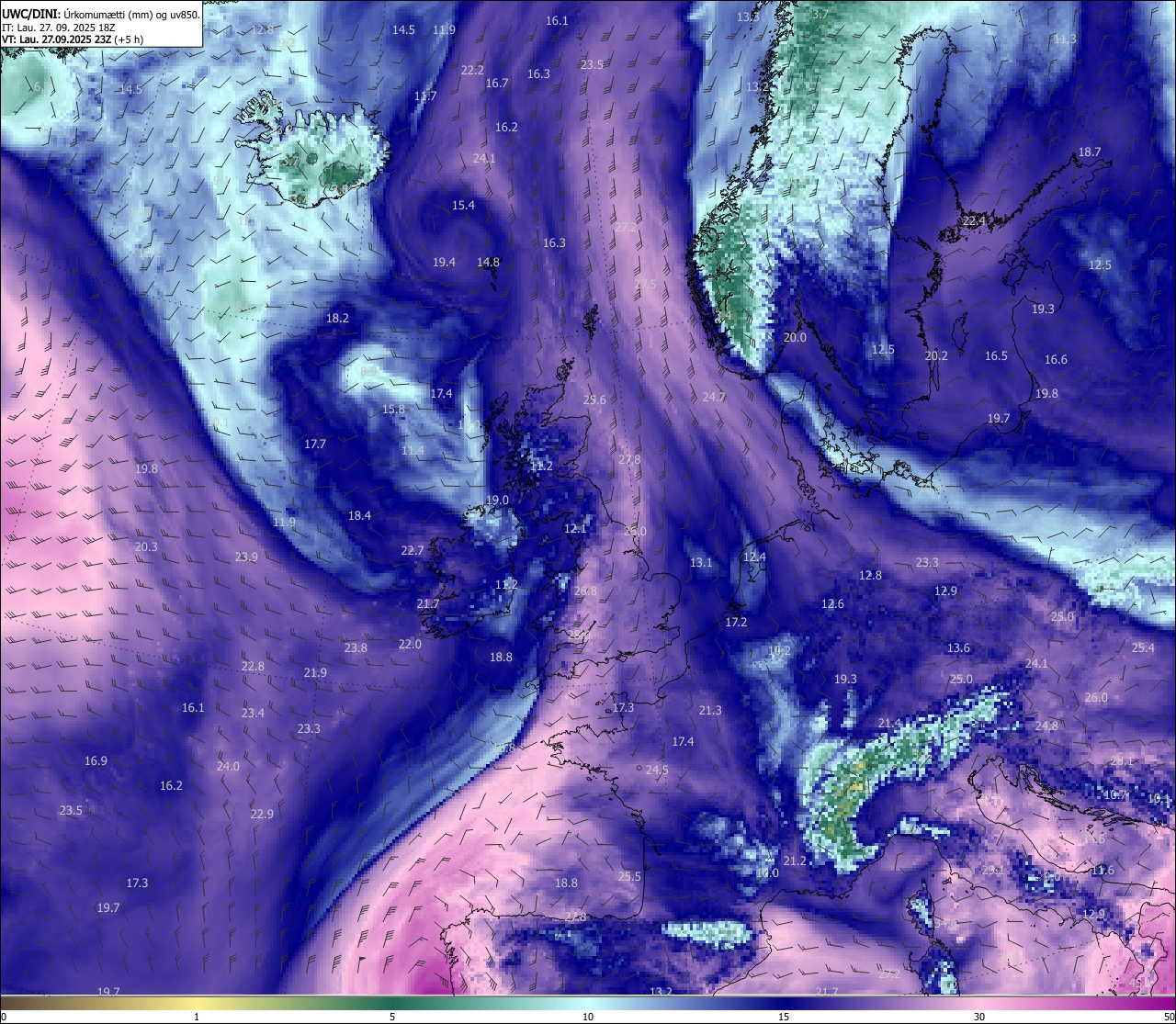The height and width of the screenshot is (1024, 1176).
Task: Click the 13.6 map value
Action: [x=958, y=648]
